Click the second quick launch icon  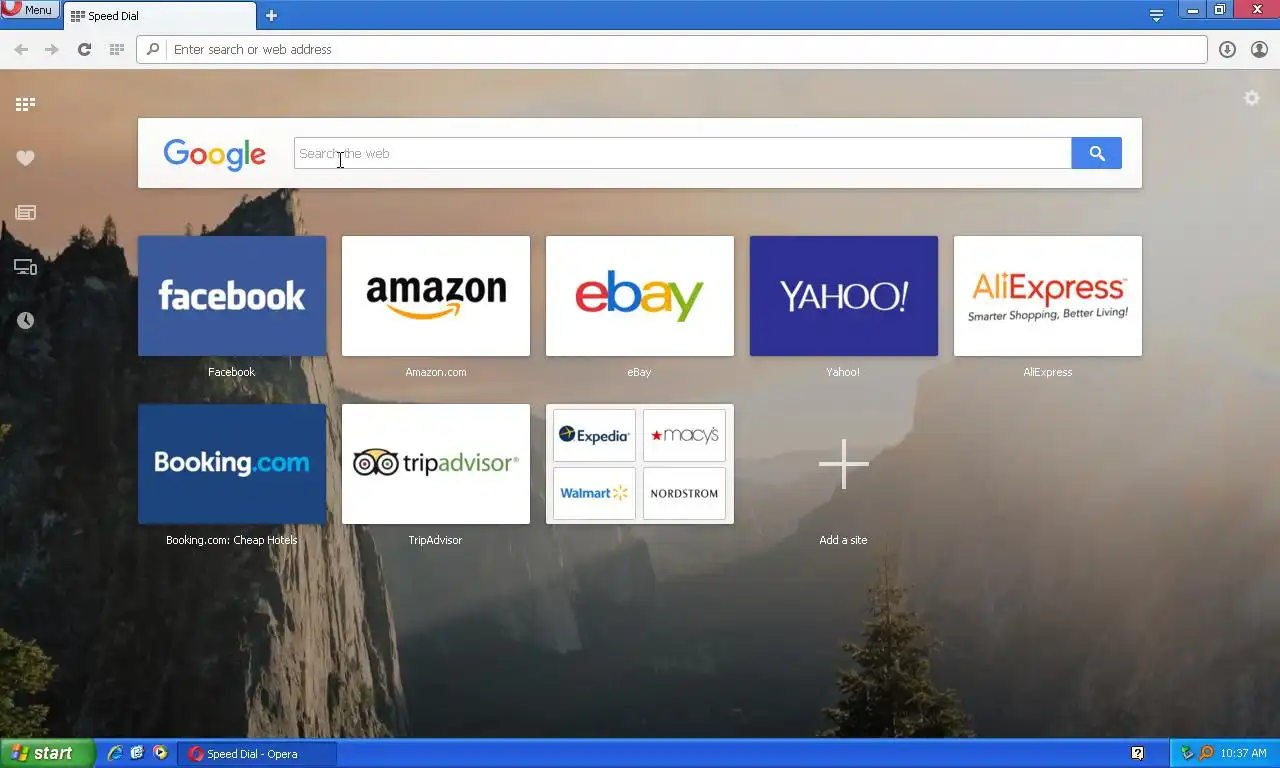(137, 753)
